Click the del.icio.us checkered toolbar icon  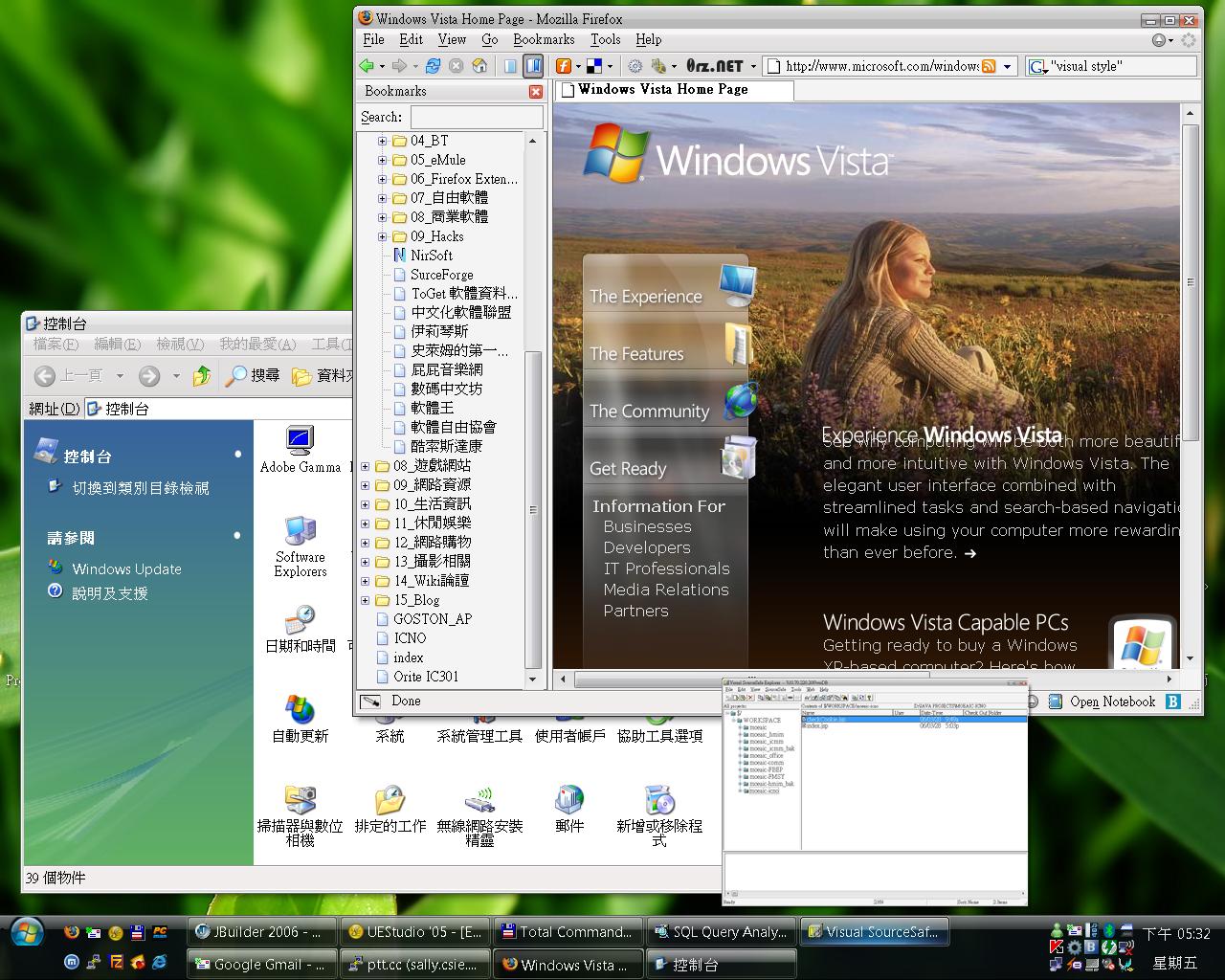click(x=593, y=66)
